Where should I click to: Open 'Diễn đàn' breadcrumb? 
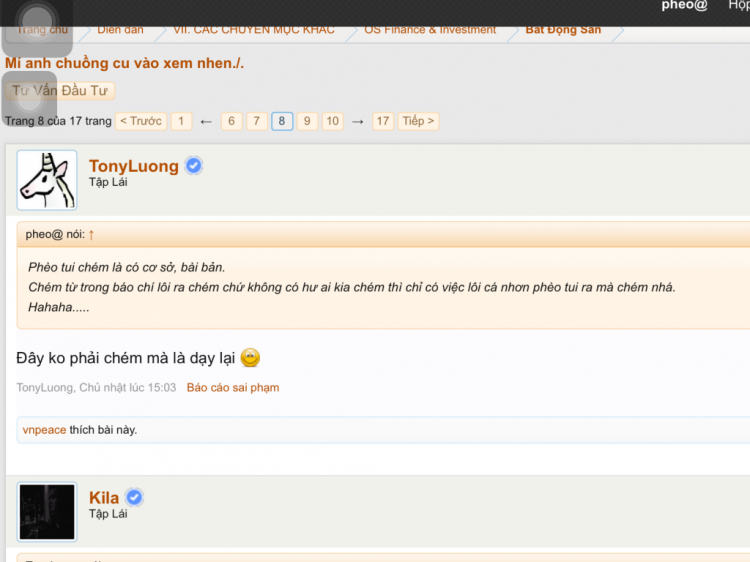pos(120,31)
